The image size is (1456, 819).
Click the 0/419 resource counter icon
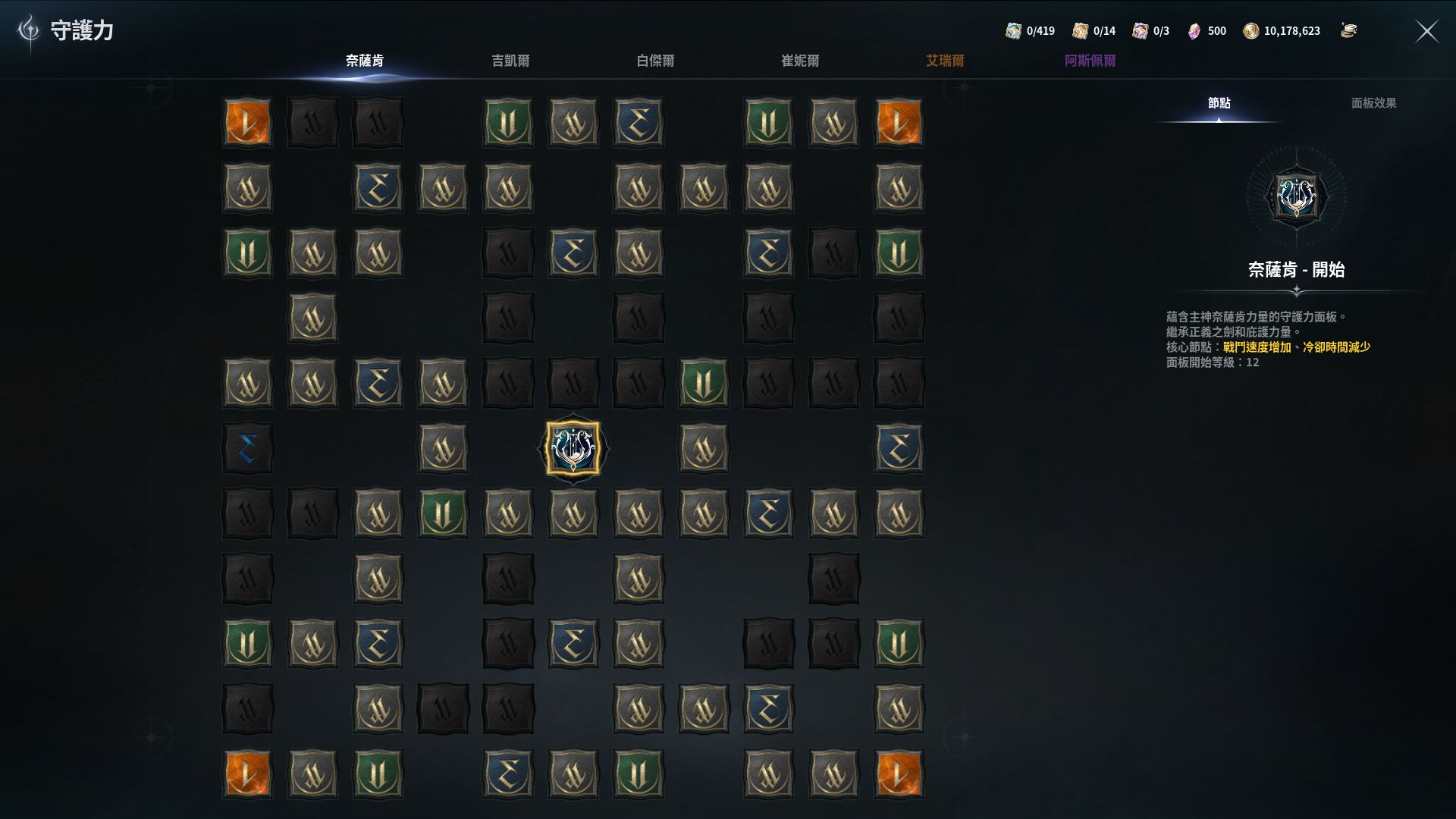(1013, 30)
